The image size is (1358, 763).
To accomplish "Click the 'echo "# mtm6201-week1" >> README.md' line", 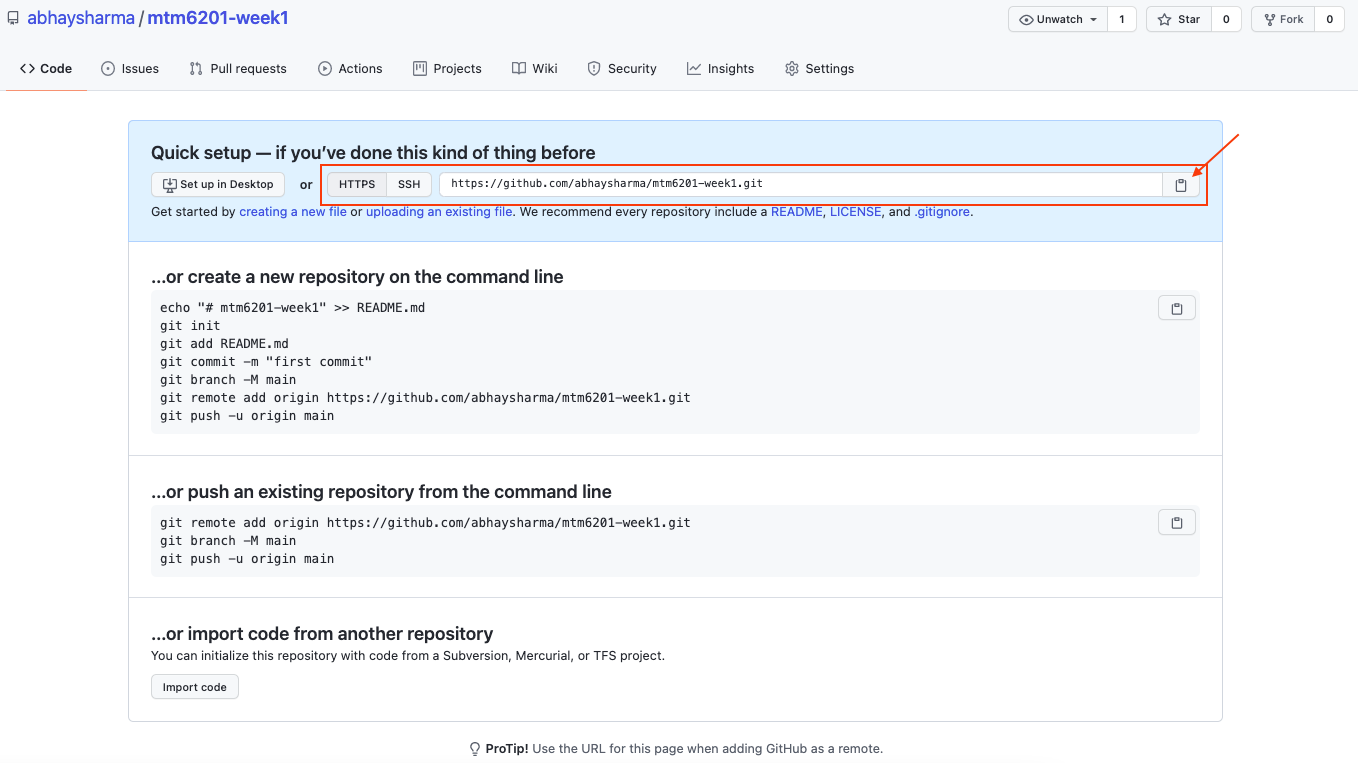I will (x=293, y=308).
